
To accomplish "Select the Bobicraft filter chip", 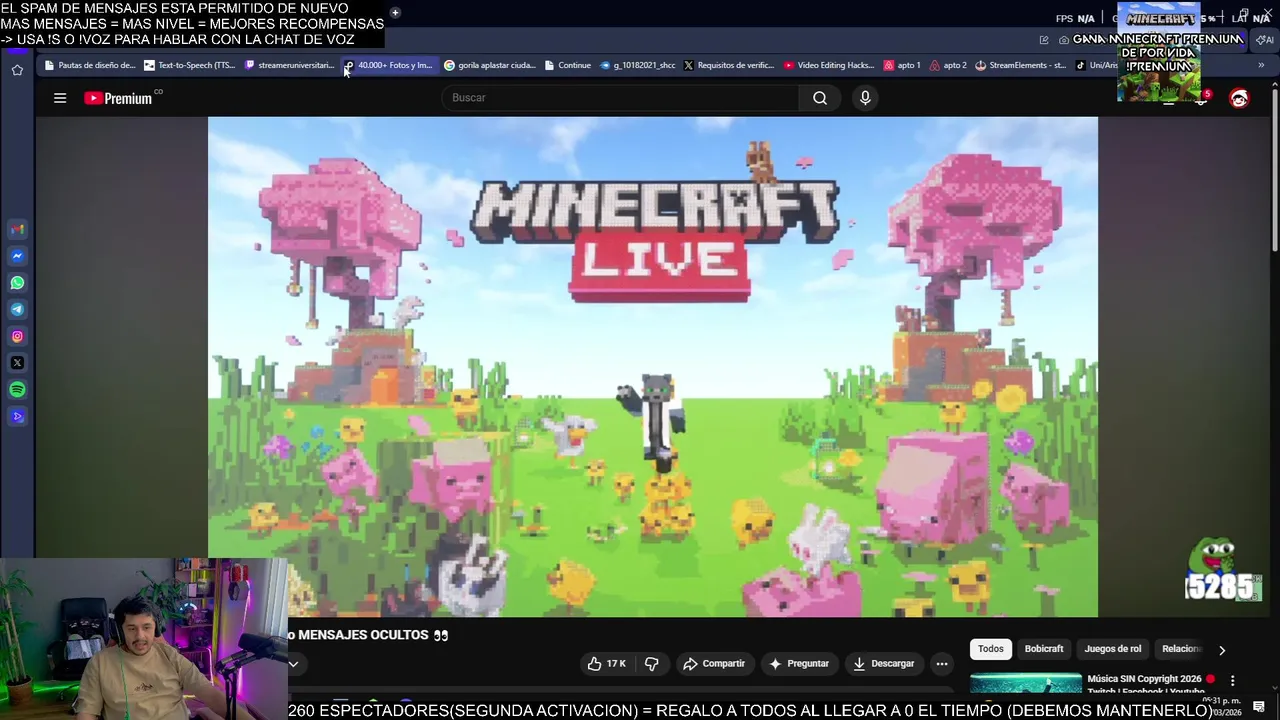I will tap(1043, 649).
